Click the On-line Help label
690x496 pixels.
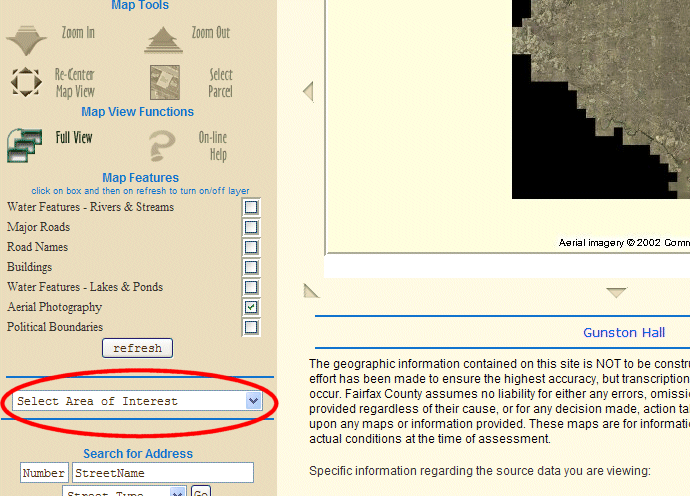click(213, 146)
